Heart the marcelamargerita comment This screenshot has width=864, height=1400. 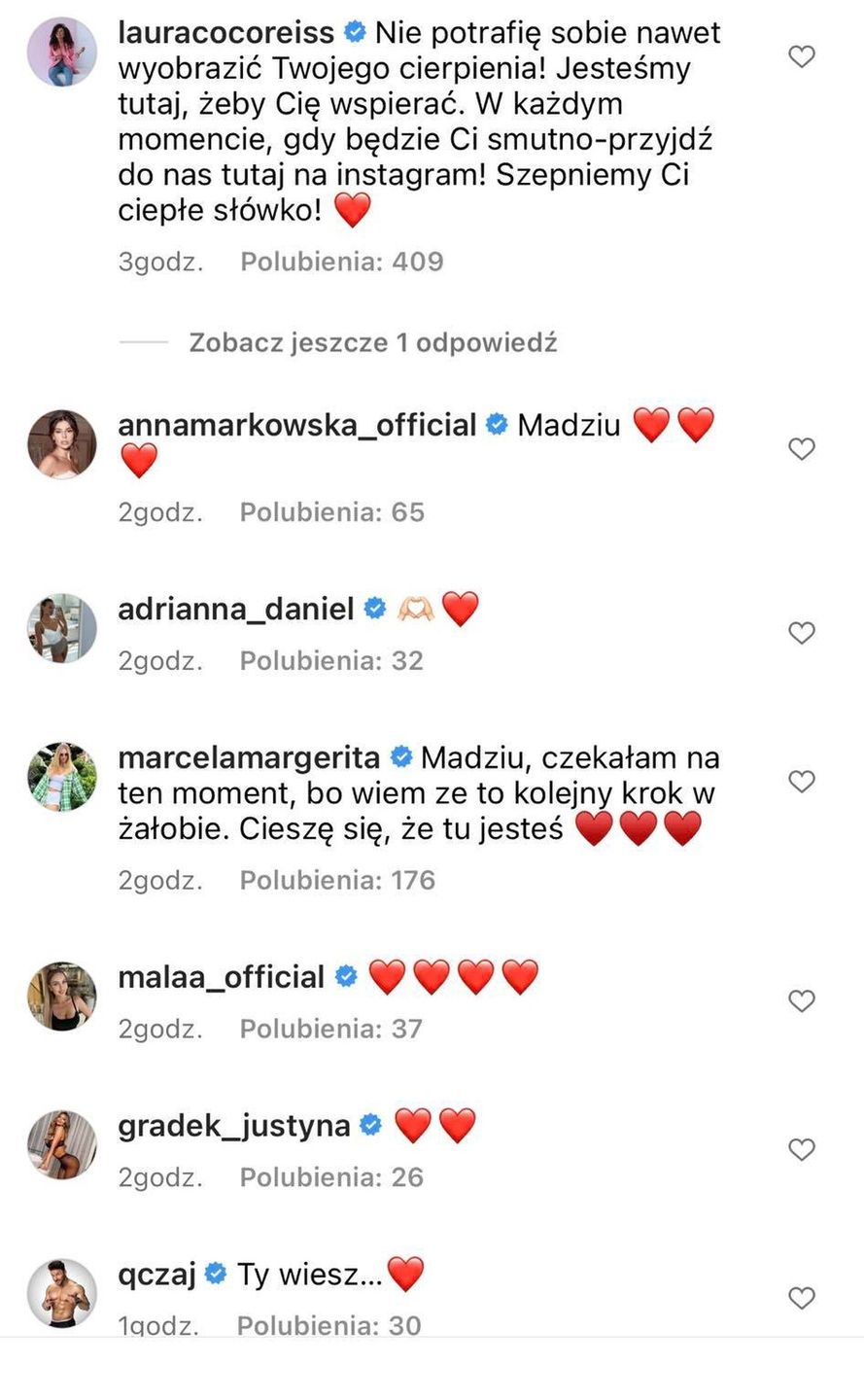(801, 782)
